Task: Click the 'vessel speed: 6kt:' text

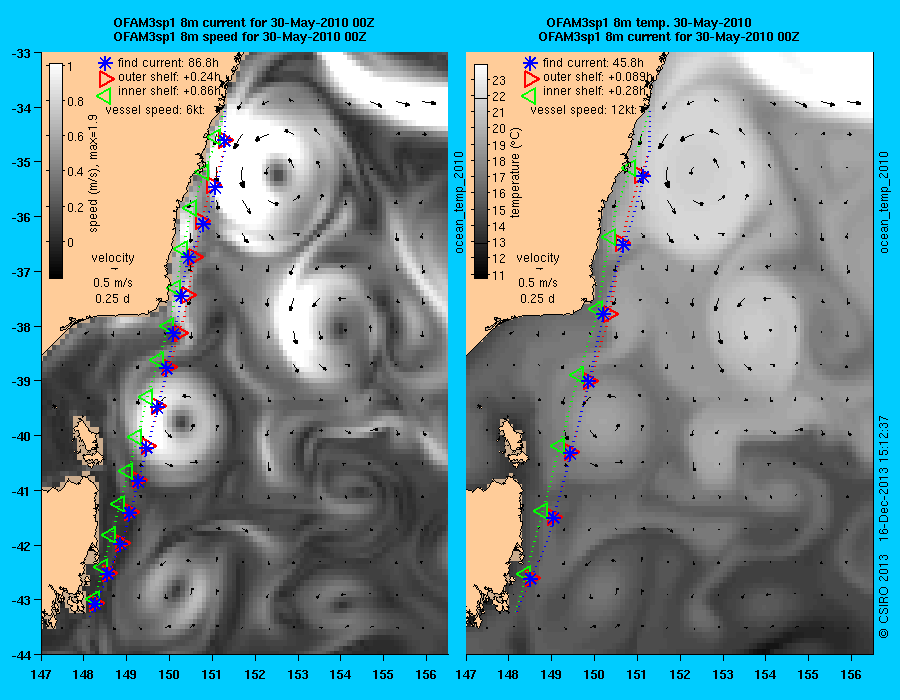Action: [x=155, y=110]
